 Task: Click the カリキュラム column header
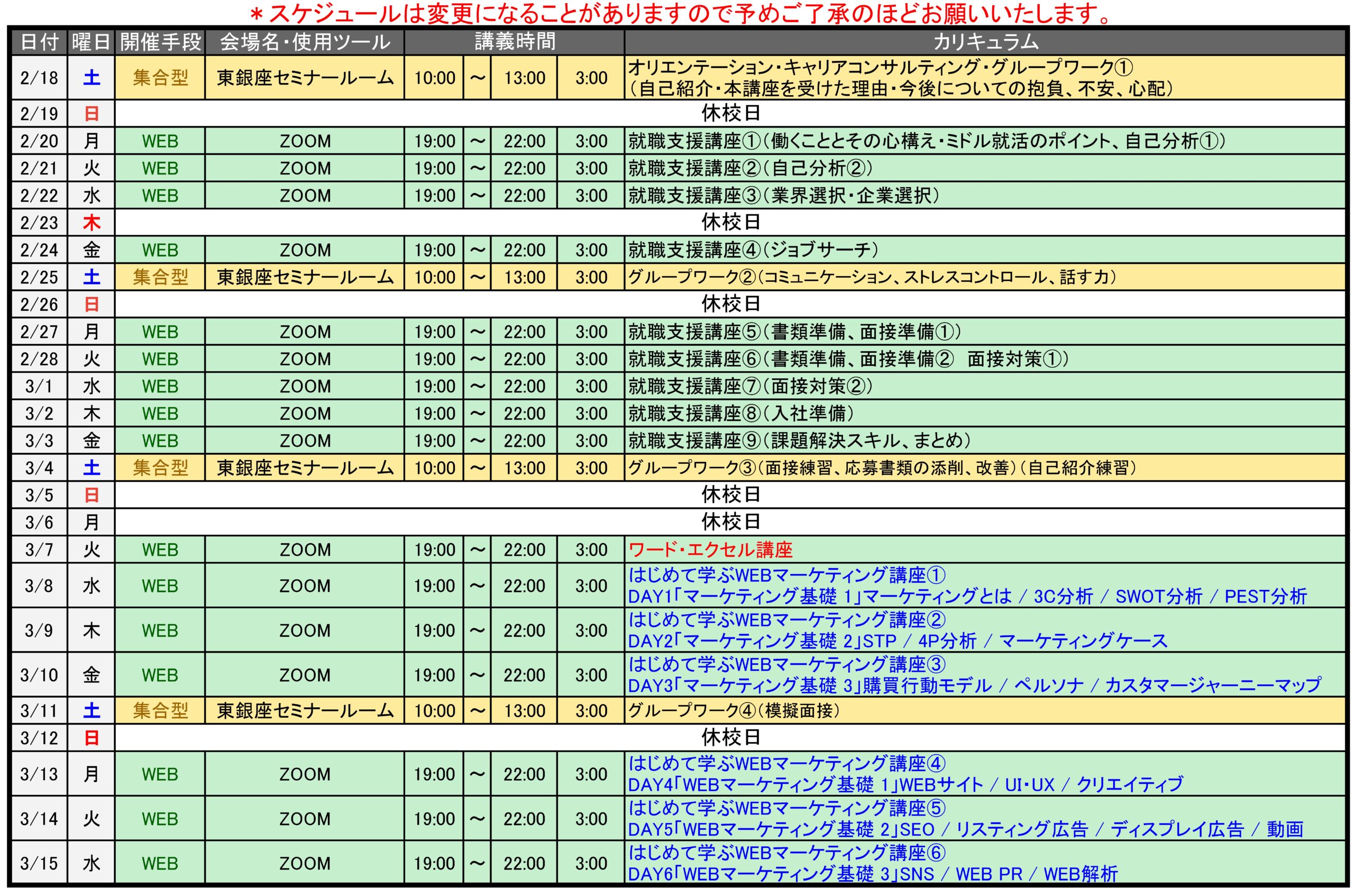(985, 42)
